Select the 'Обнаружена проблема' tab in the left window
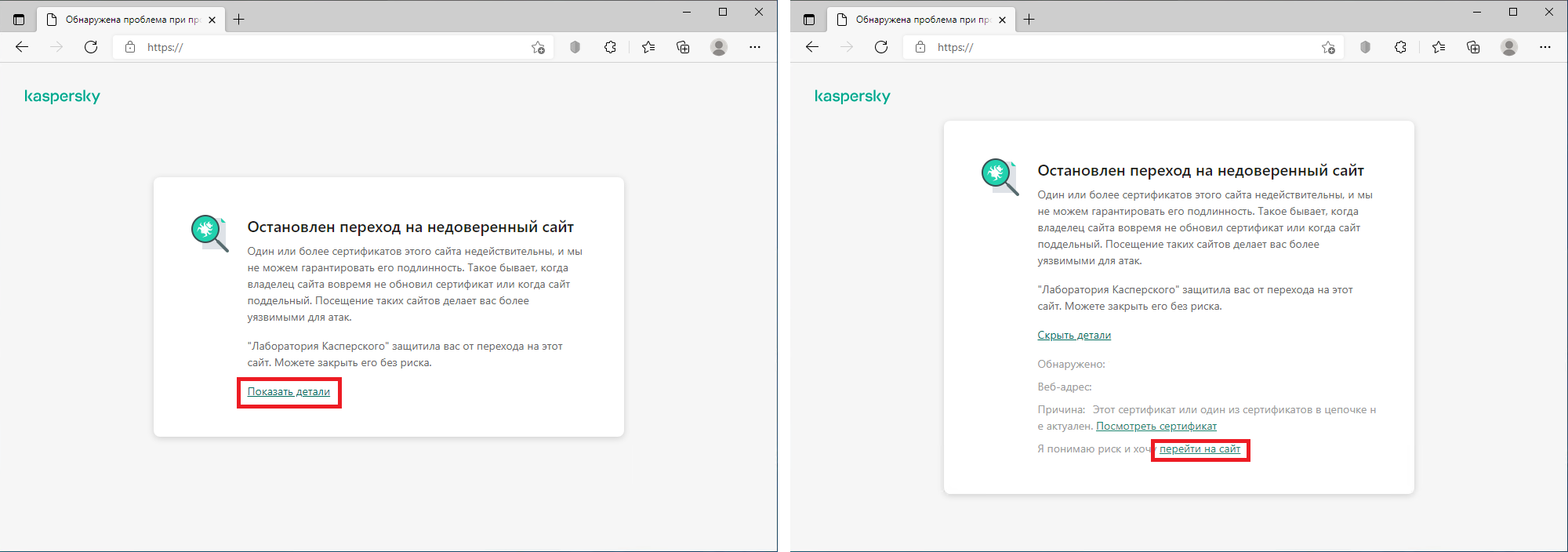Image resolution: width=1568 pixels, height=552 pixels. click(125, 20)
